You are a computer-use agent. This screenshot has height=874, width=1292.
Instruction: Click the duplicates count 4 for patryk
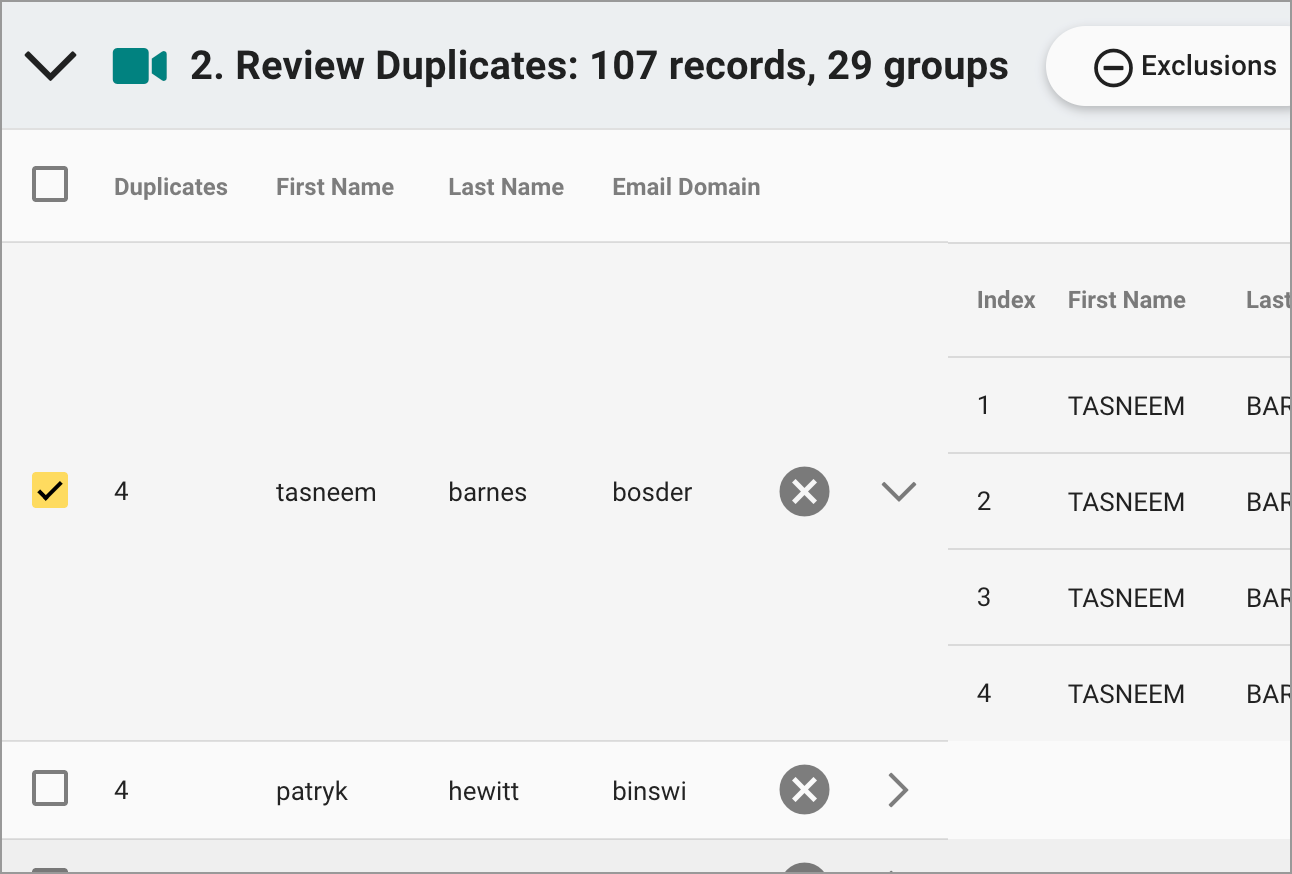(x=121, y=791)
